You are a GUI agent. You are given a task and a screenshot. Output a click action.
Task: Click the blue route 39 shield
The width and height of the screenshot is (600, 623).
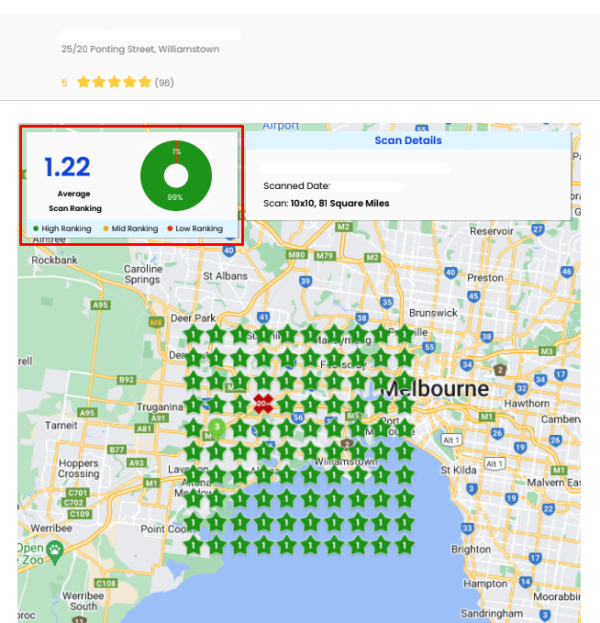pos(305,282)
